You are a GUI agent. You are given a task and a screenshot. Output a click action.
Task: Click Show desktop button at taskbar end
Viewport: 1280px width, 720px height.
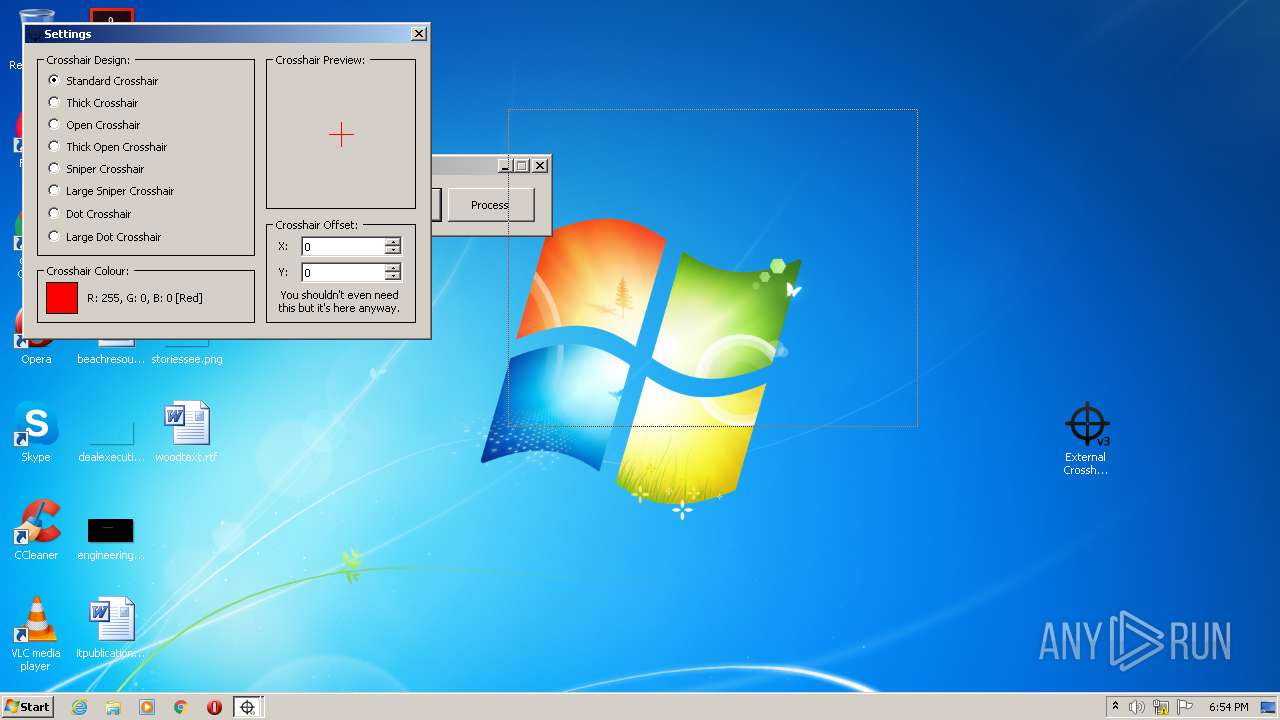(x=1269, y=707)
